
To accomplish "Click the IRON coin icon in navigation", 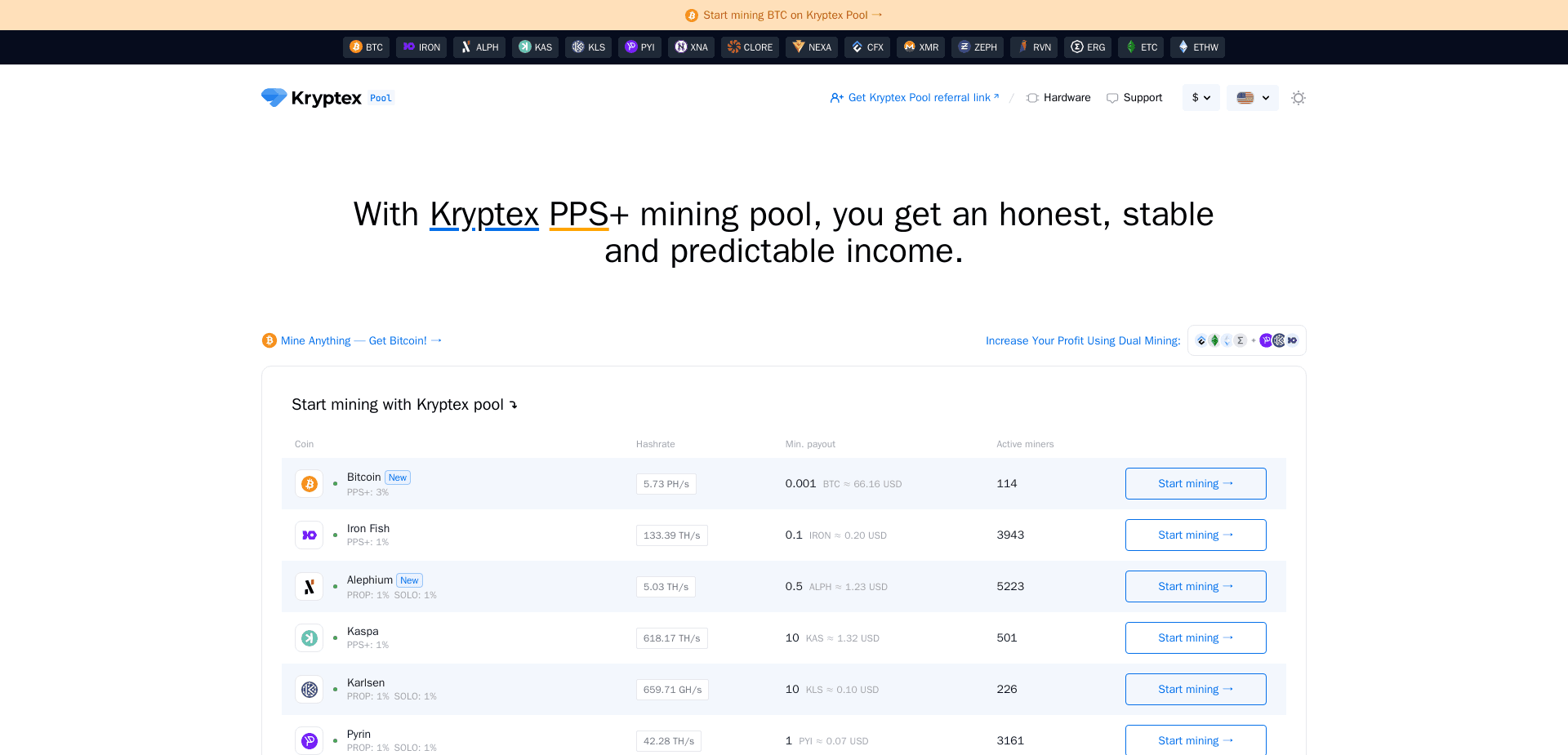I will pyautogui.click(x=409, y=47).
